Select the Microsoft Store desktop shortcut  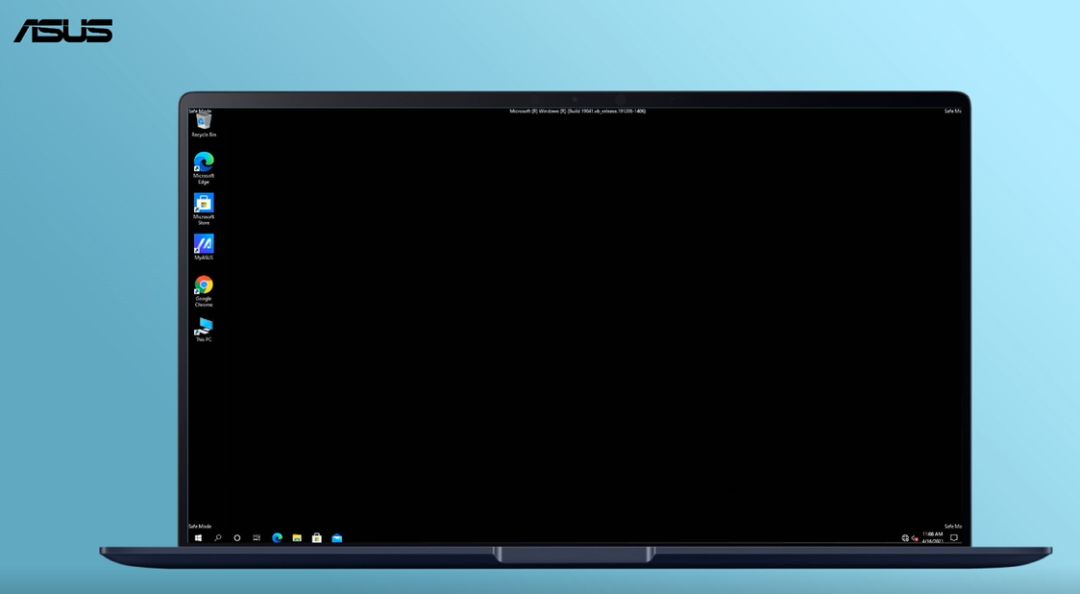pyautogui.click(x=203, y=209)
